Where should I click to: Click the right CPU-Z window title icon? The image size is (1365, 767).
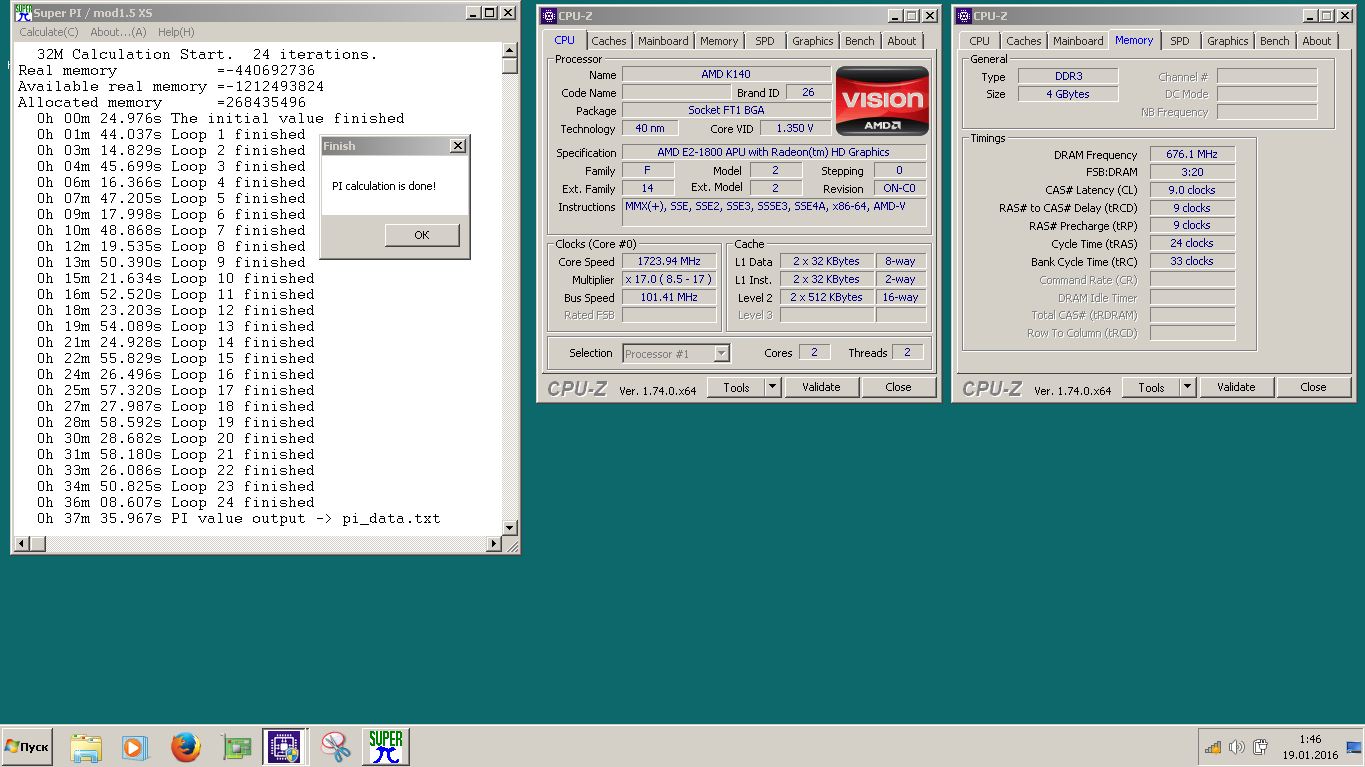[x=963, y=16]
